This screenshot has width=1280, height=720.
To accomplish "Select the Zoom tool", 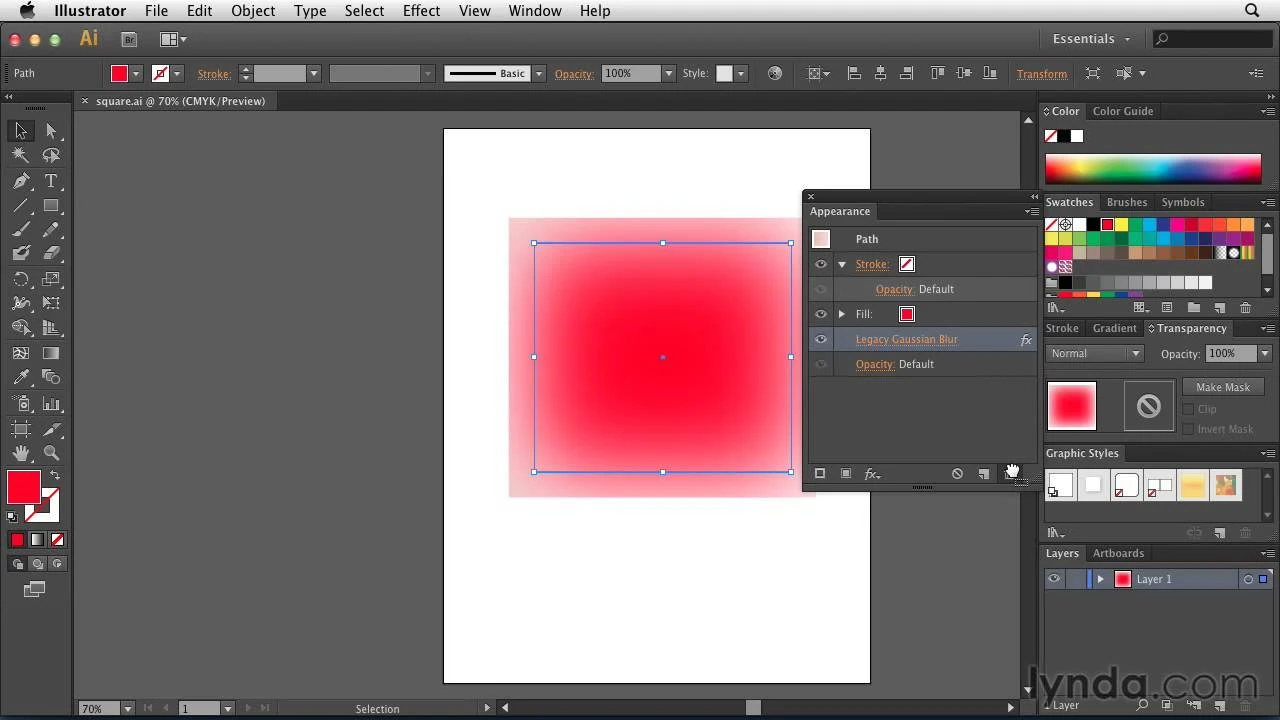I will point(52,453).
